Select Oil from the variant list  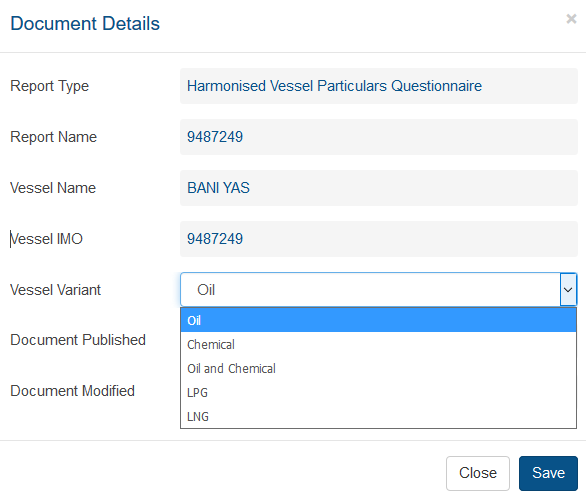[378, 320]
